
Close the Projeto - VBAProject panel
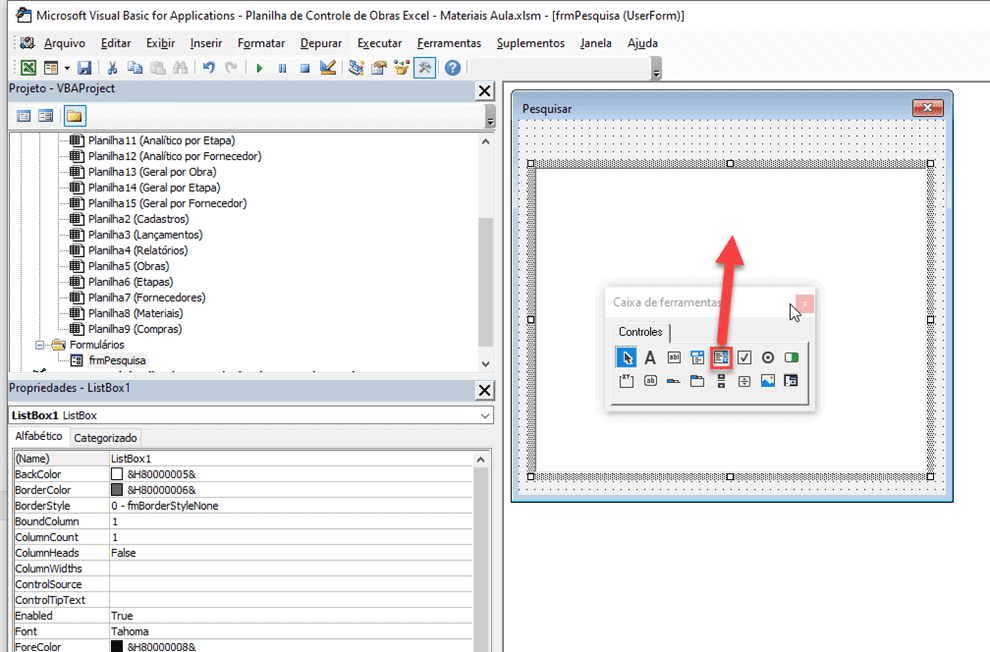coord(484,91)
